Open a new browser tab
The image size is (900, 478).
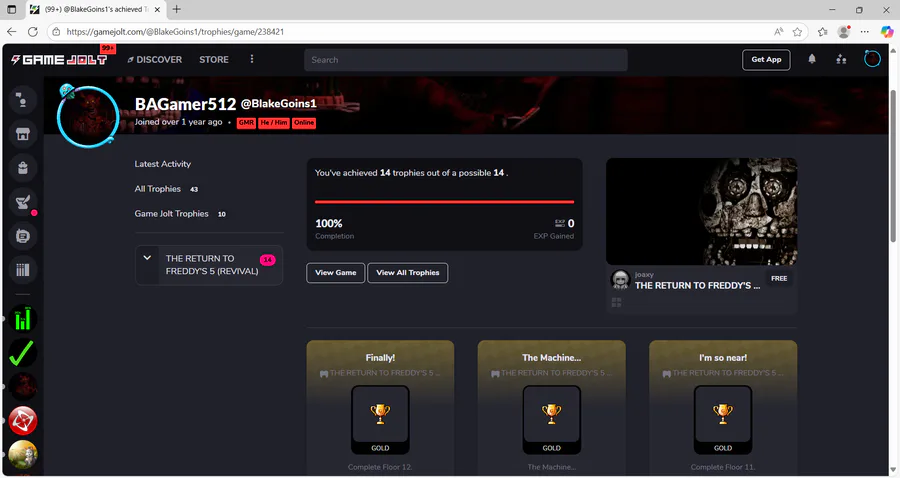point(177,9)
